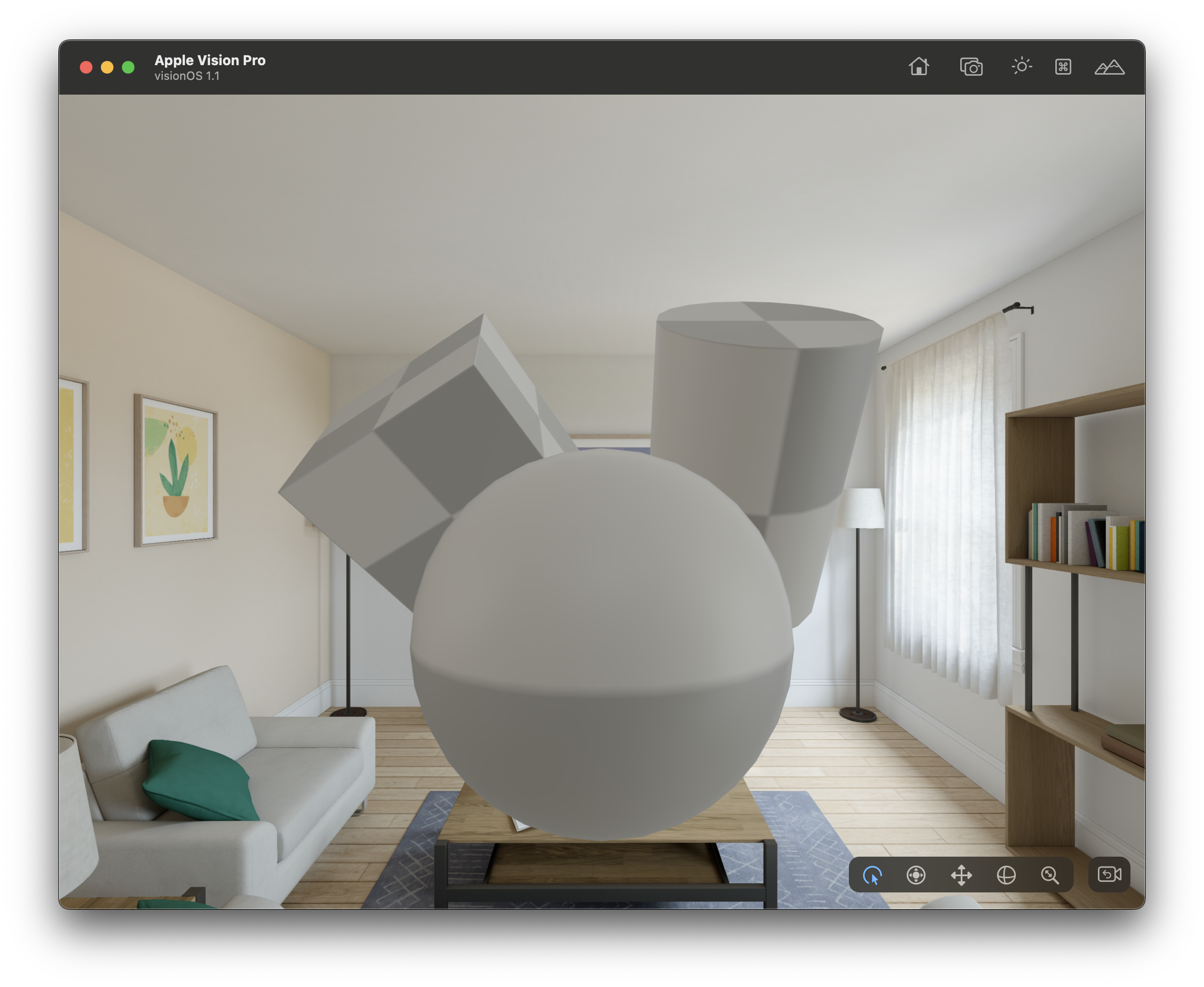Screen dimensions: 1204x987
Task: Minimize window using yellow button
Action: click(x=107, y=68)
